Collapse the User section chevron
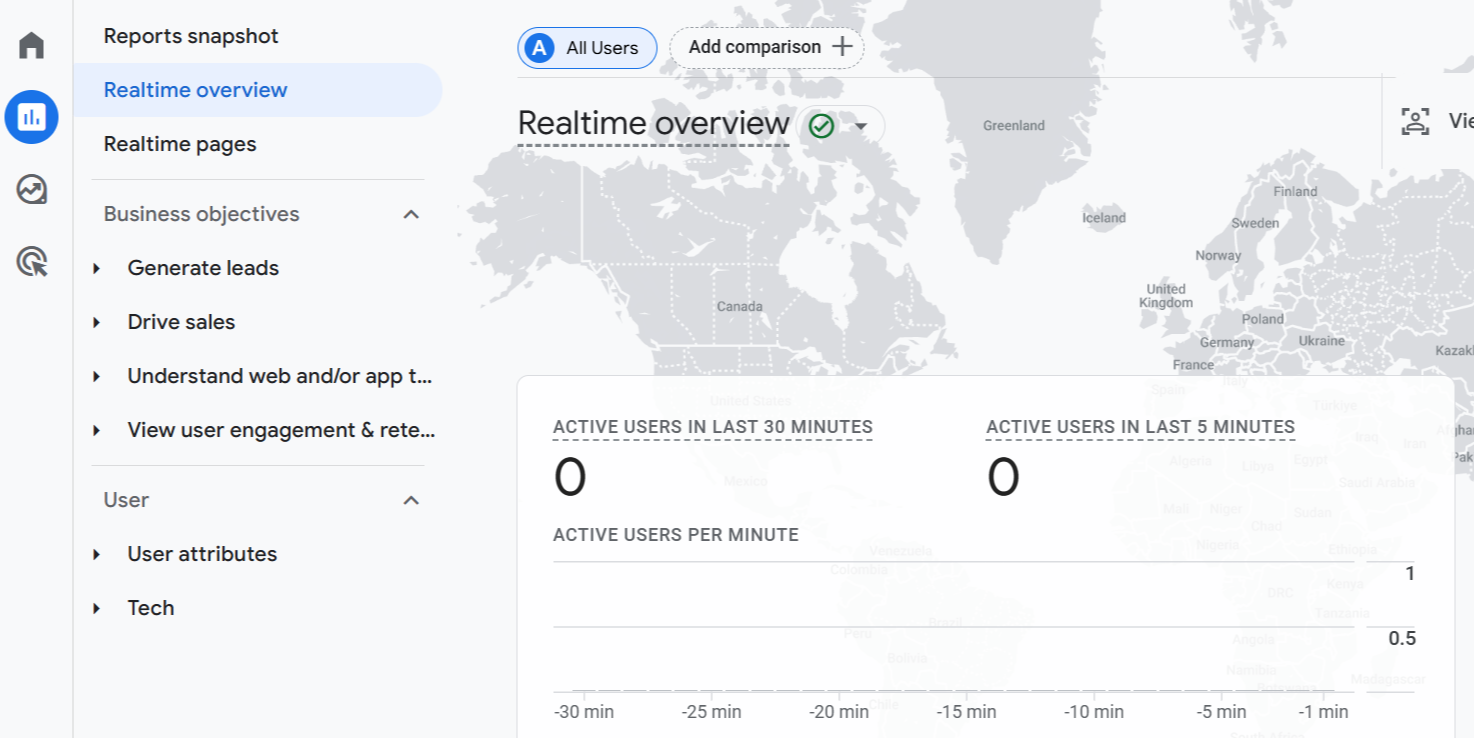The image size is (1474, 738). pyautogui.click(x=411, y=500)
